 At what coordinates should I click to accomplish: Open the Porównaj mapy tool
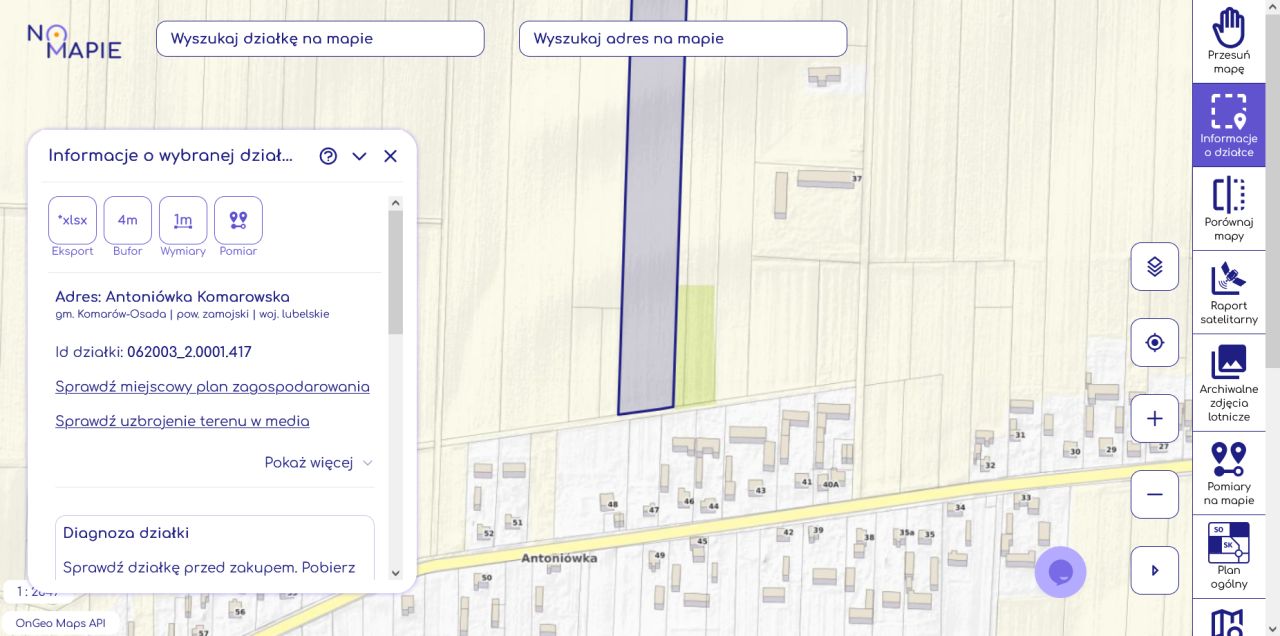[x=1229, y=209]
